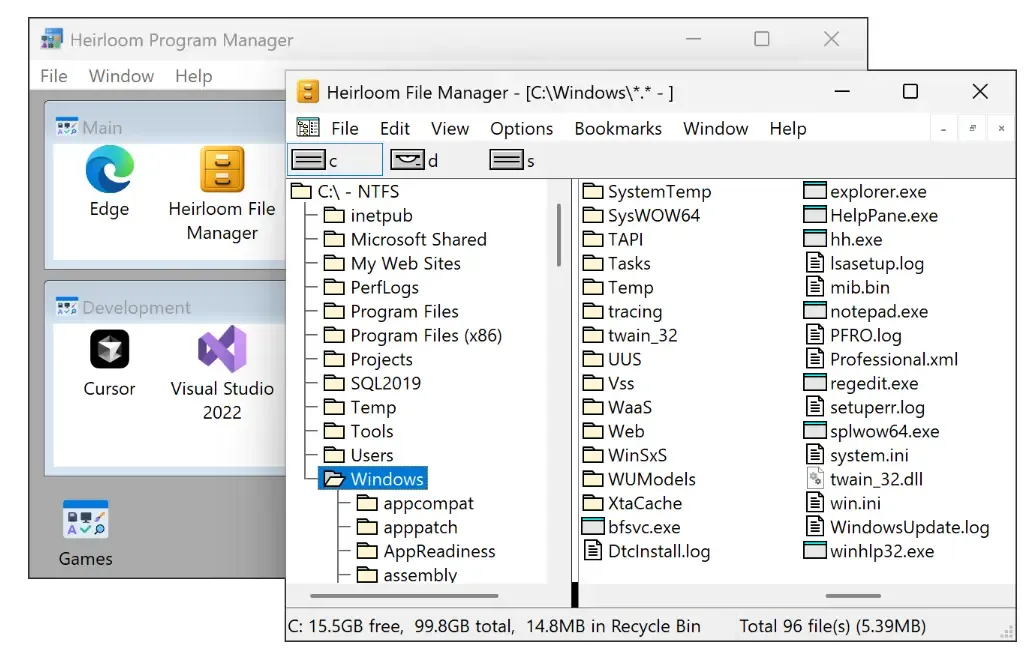Open File menu in File Manager

tap(345, 128)
